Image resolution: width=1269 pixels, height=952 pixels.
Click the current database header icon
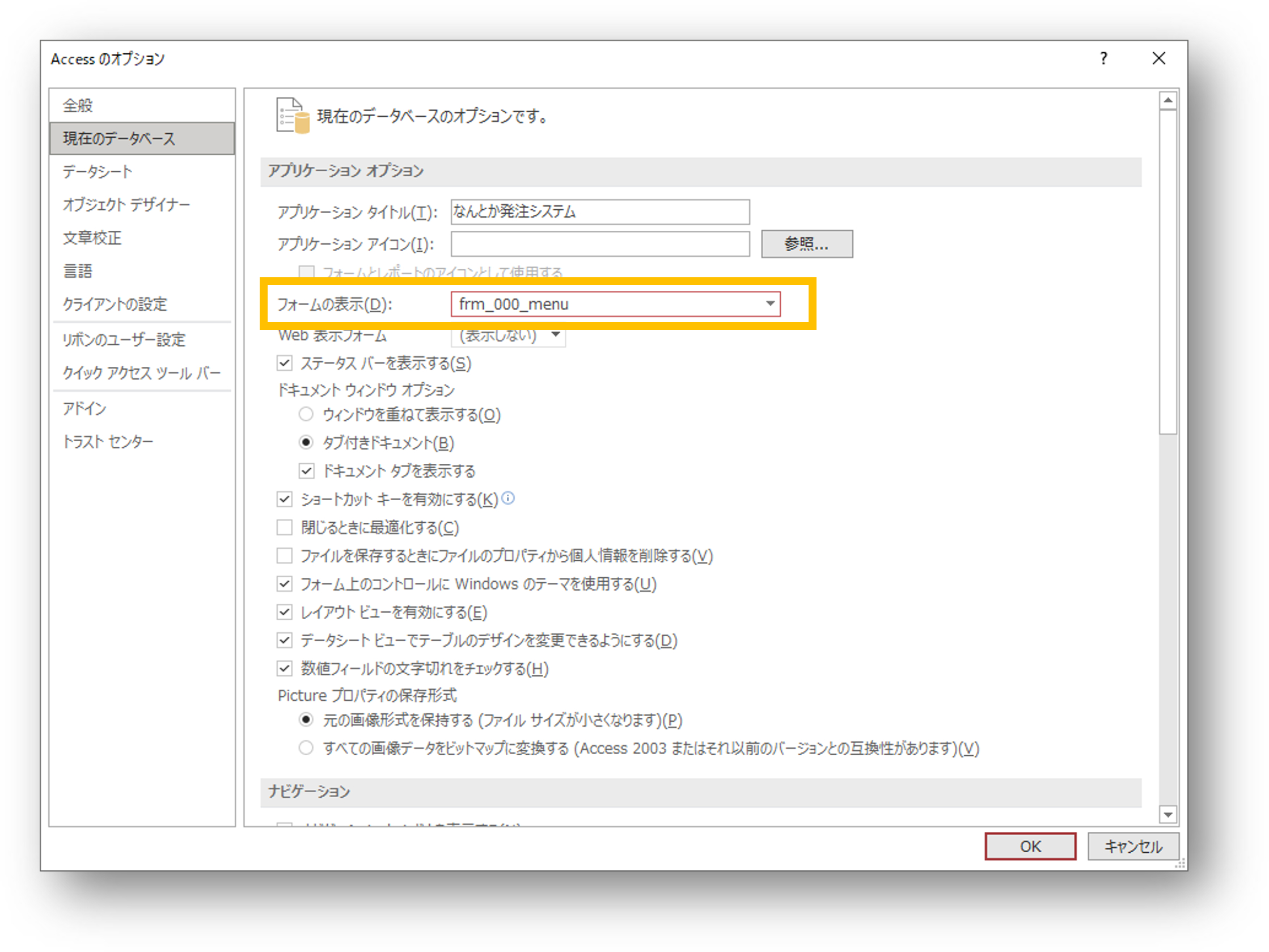293,115
